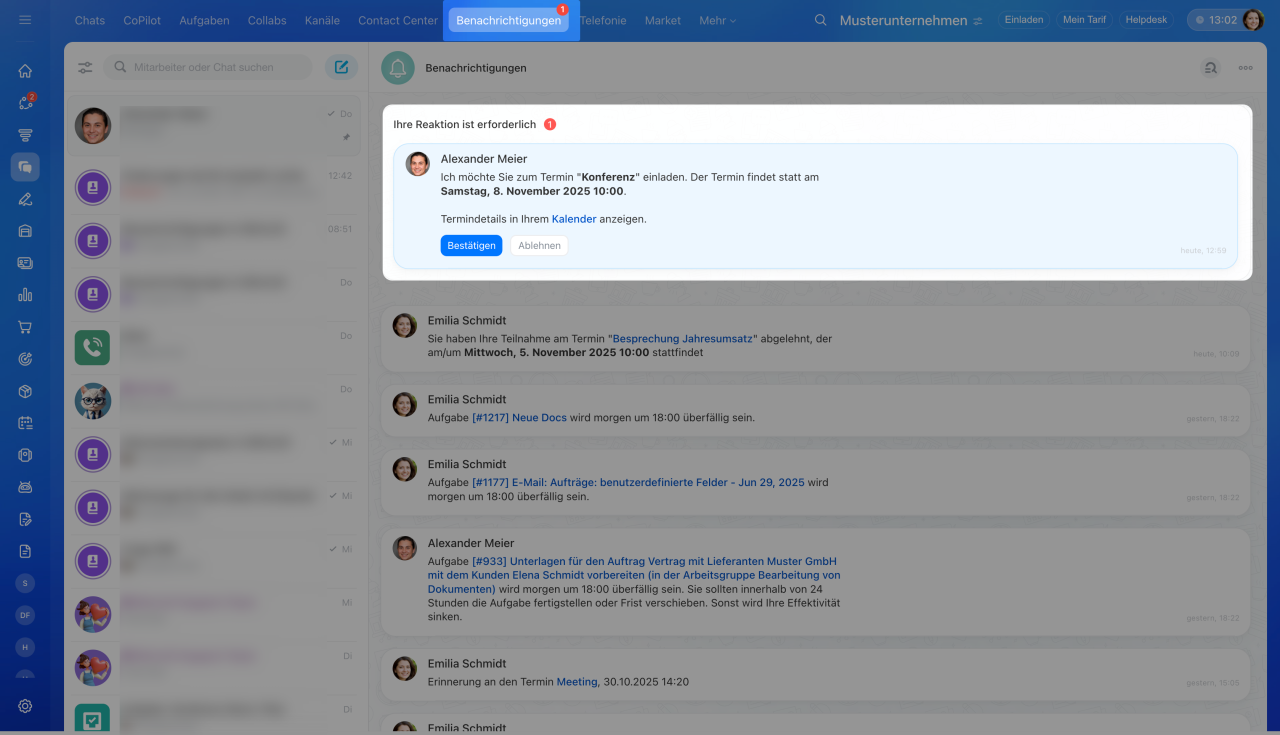Expand the Mehr dropdown menu
This screenshot has height=735, width=1280.
pyautogui.click(x=718, y=20)
